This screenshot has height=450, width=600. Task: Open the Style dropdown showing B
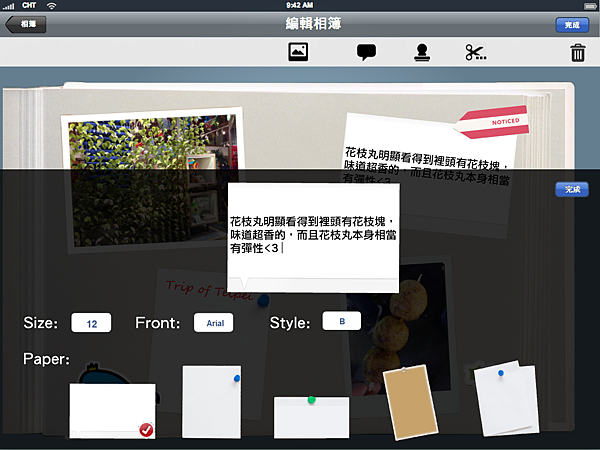tap(341, 321)
